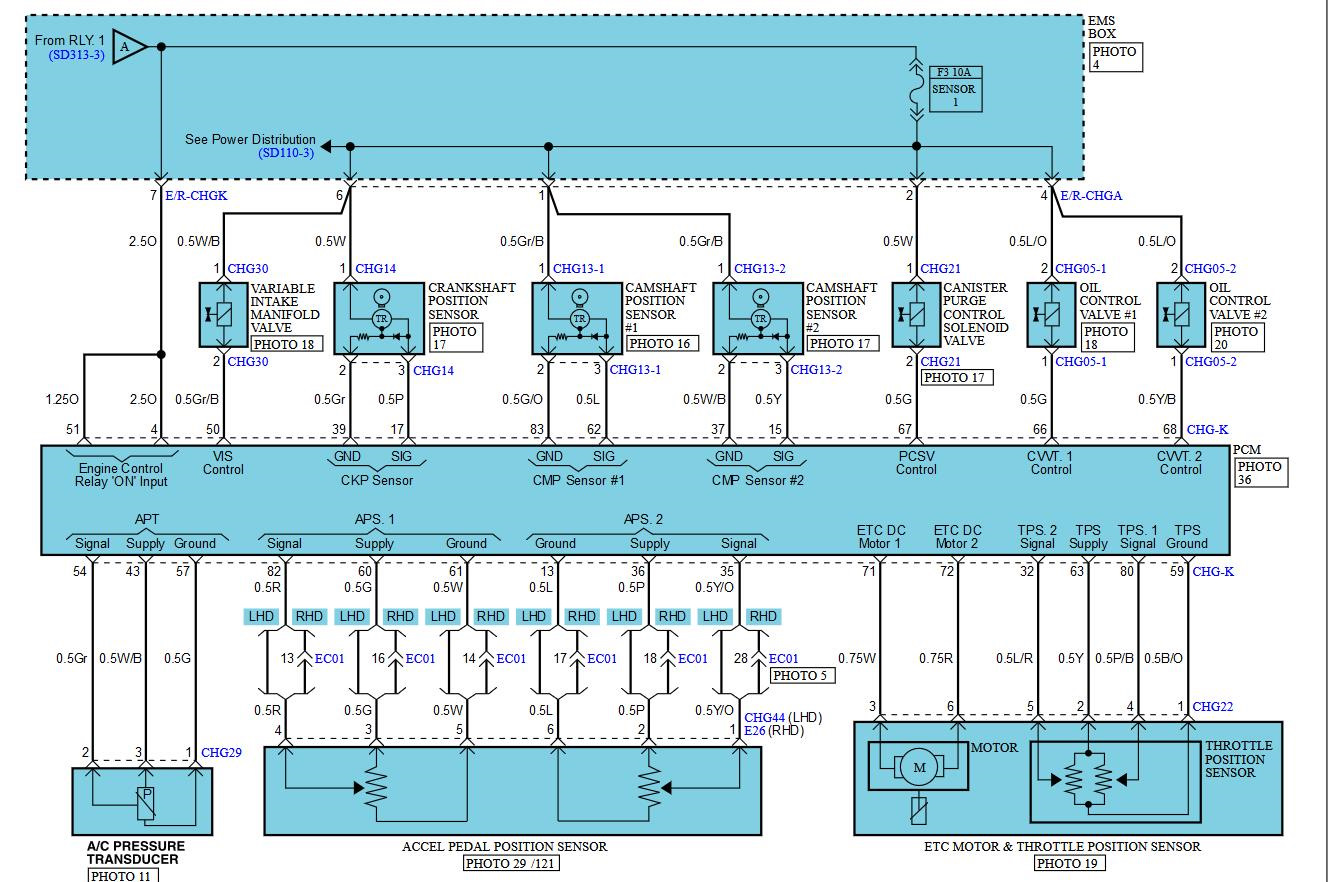
Task: Click the 'Engine Control Relay ON Input' label
Action: pos(121,475)
